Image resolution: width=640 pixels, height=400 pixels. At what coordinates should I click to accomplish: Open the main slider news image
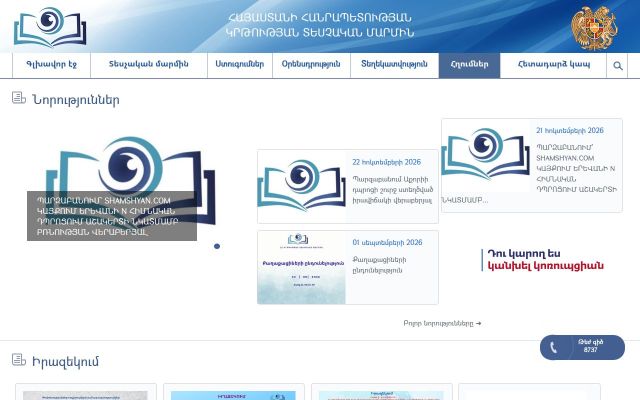[x=131, y=182]
